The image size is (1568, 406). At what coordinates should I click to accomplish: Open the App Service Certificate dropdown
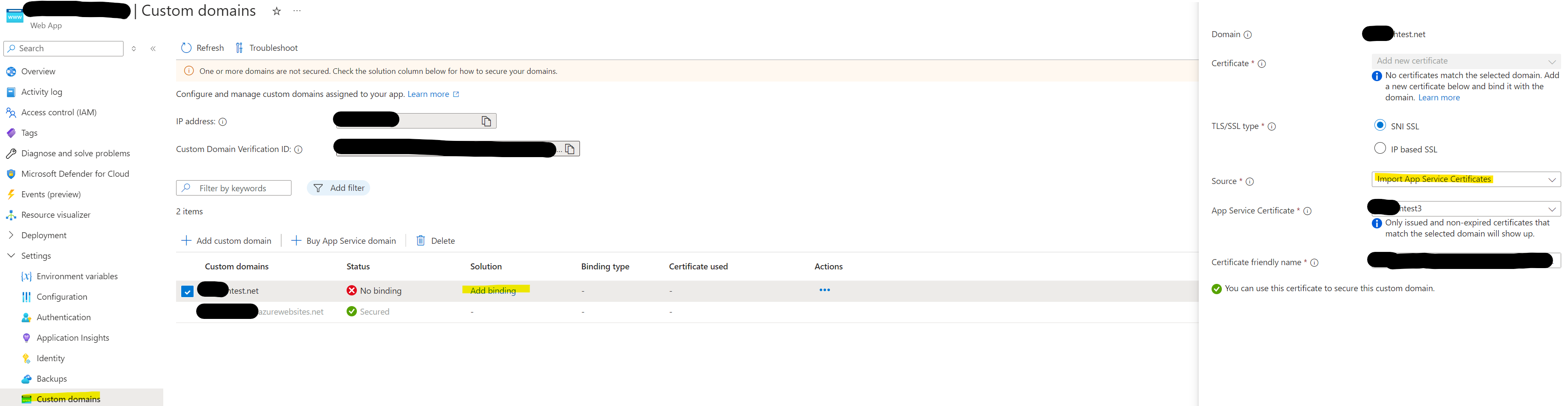(1466, 208)
